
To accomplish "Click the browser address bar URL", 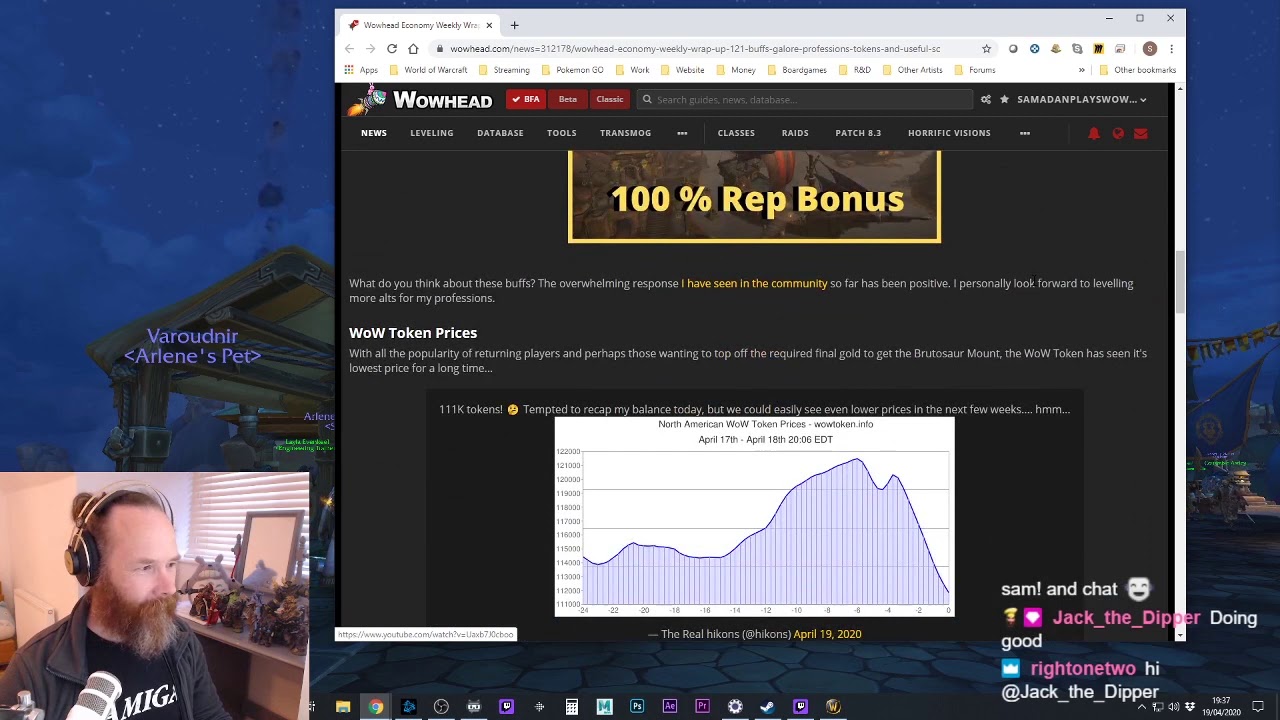I will click(x=695, y=48).
